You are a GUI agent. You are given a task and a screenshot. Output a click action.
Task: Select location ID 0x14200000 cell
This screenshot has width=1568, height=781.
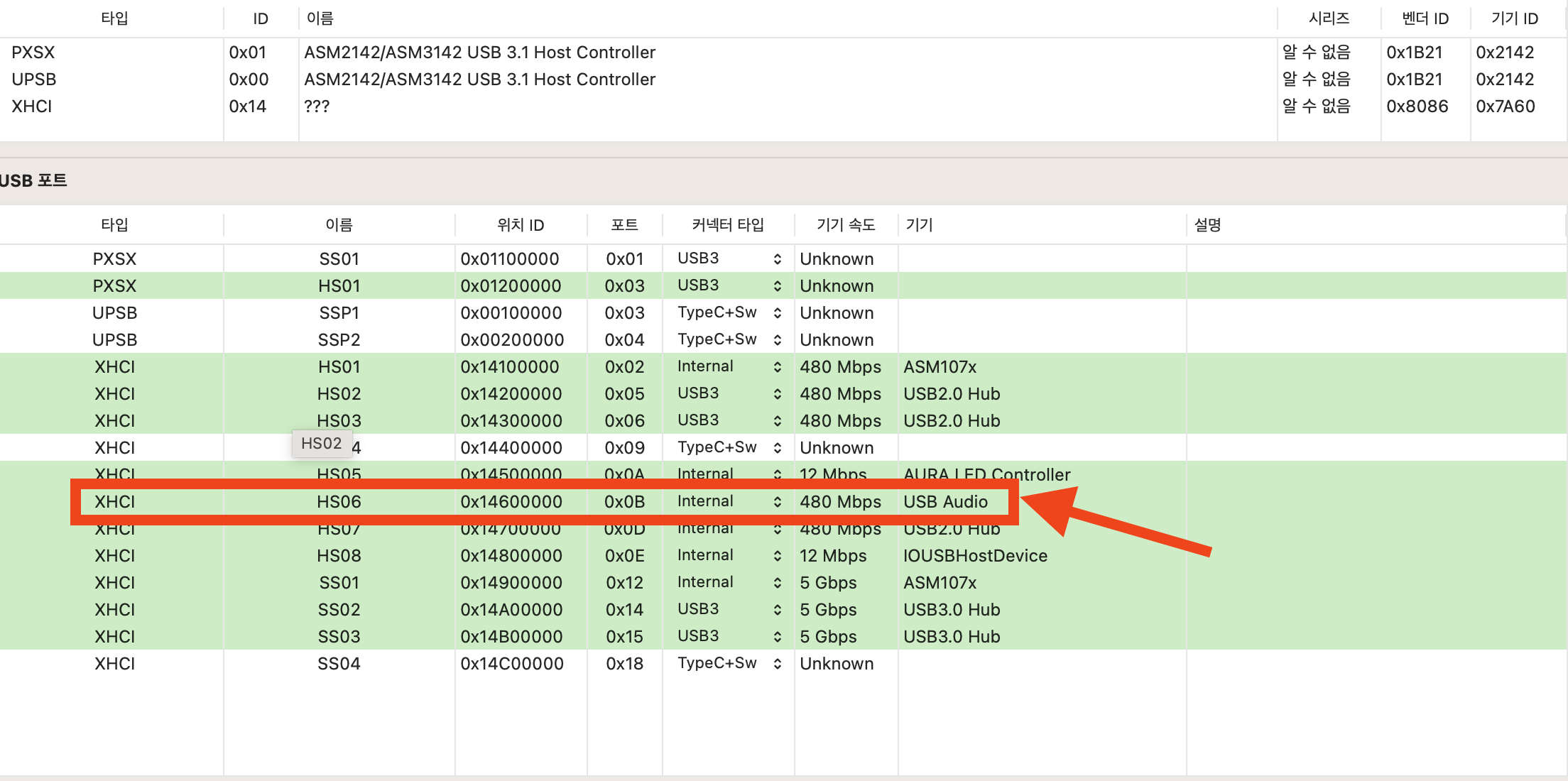click(x=511, y=394)
